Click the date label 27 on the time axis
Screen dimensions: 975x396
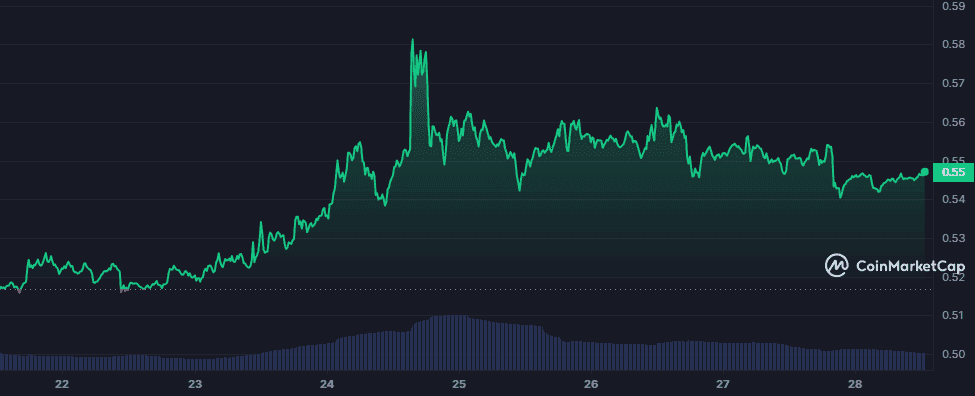coord(723,383)
